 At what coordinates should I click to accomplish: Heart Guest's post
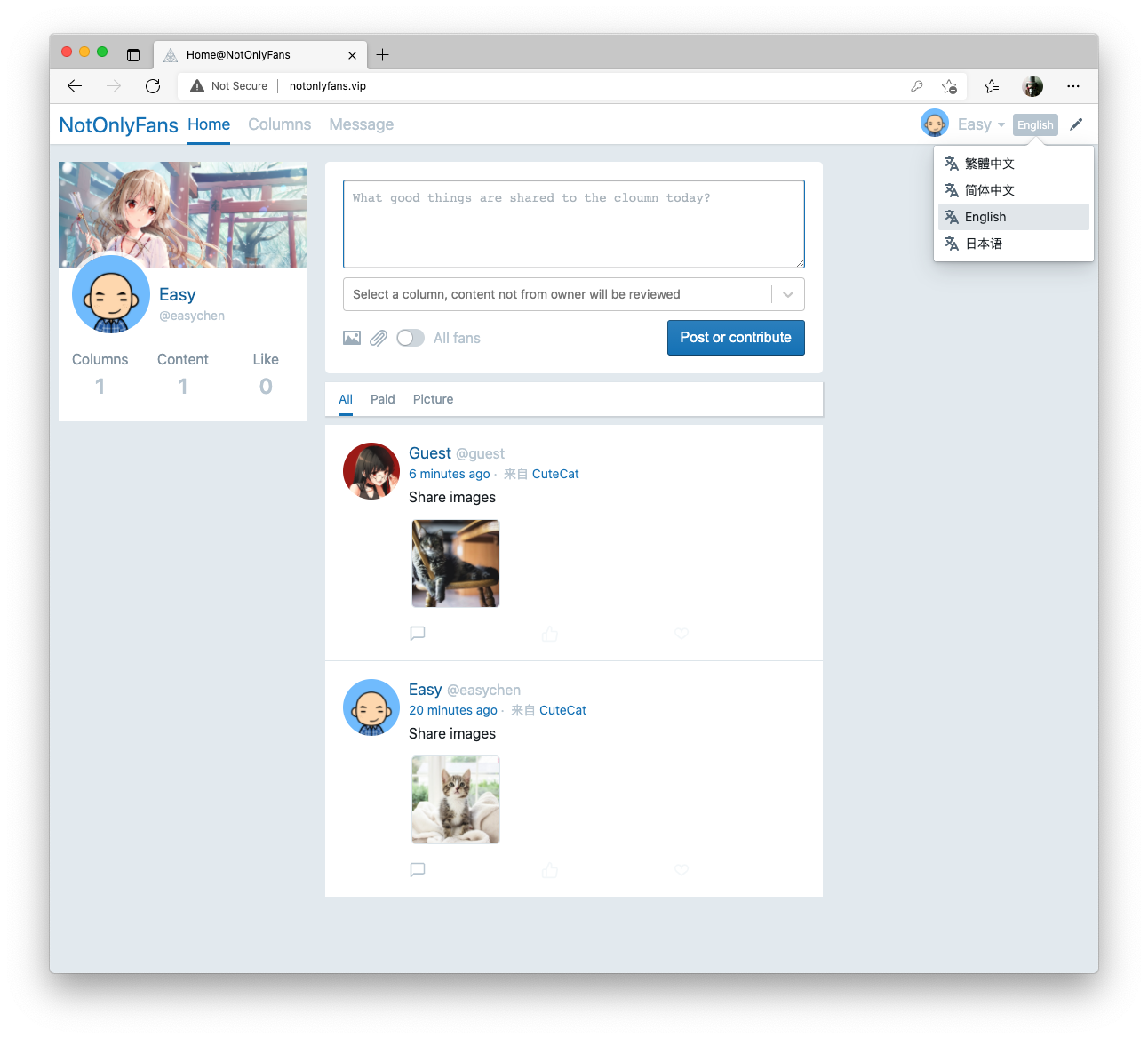(682, 634)
